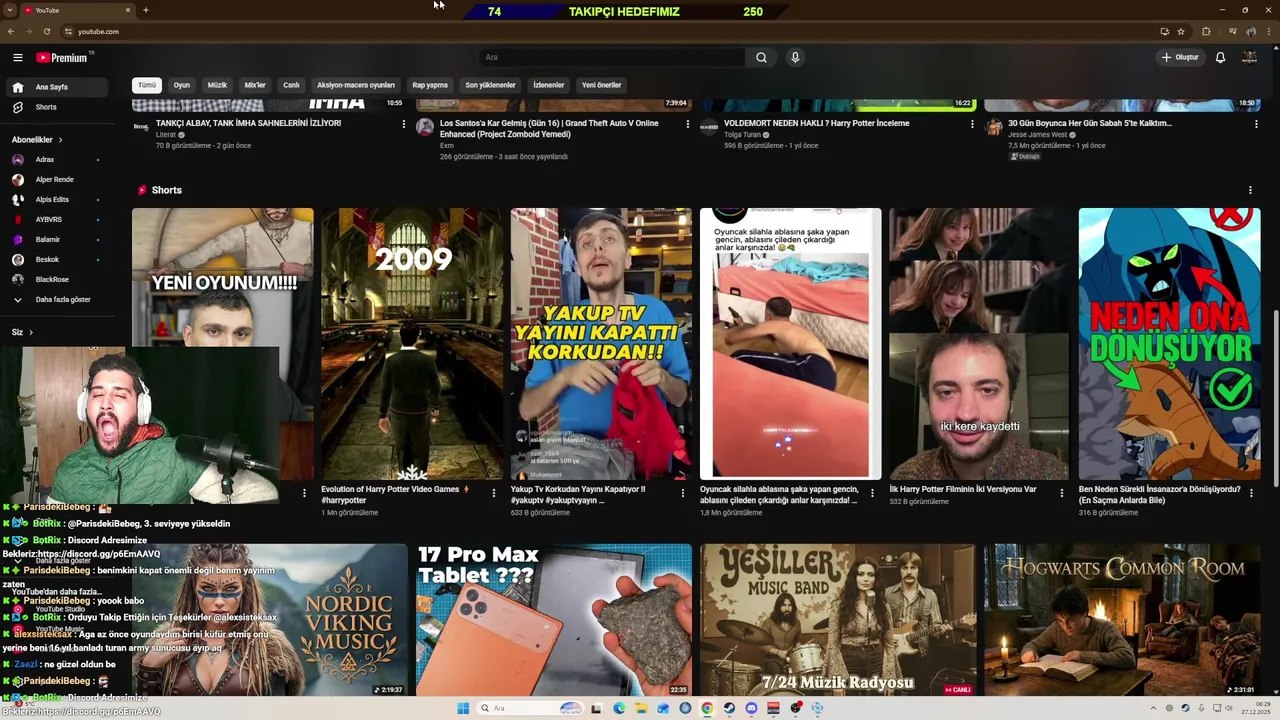This screenshot has height=720, width=1280.
Task: Play the YAKUP TV YAYINI KAPATTI short
Action: coord(601,344)
